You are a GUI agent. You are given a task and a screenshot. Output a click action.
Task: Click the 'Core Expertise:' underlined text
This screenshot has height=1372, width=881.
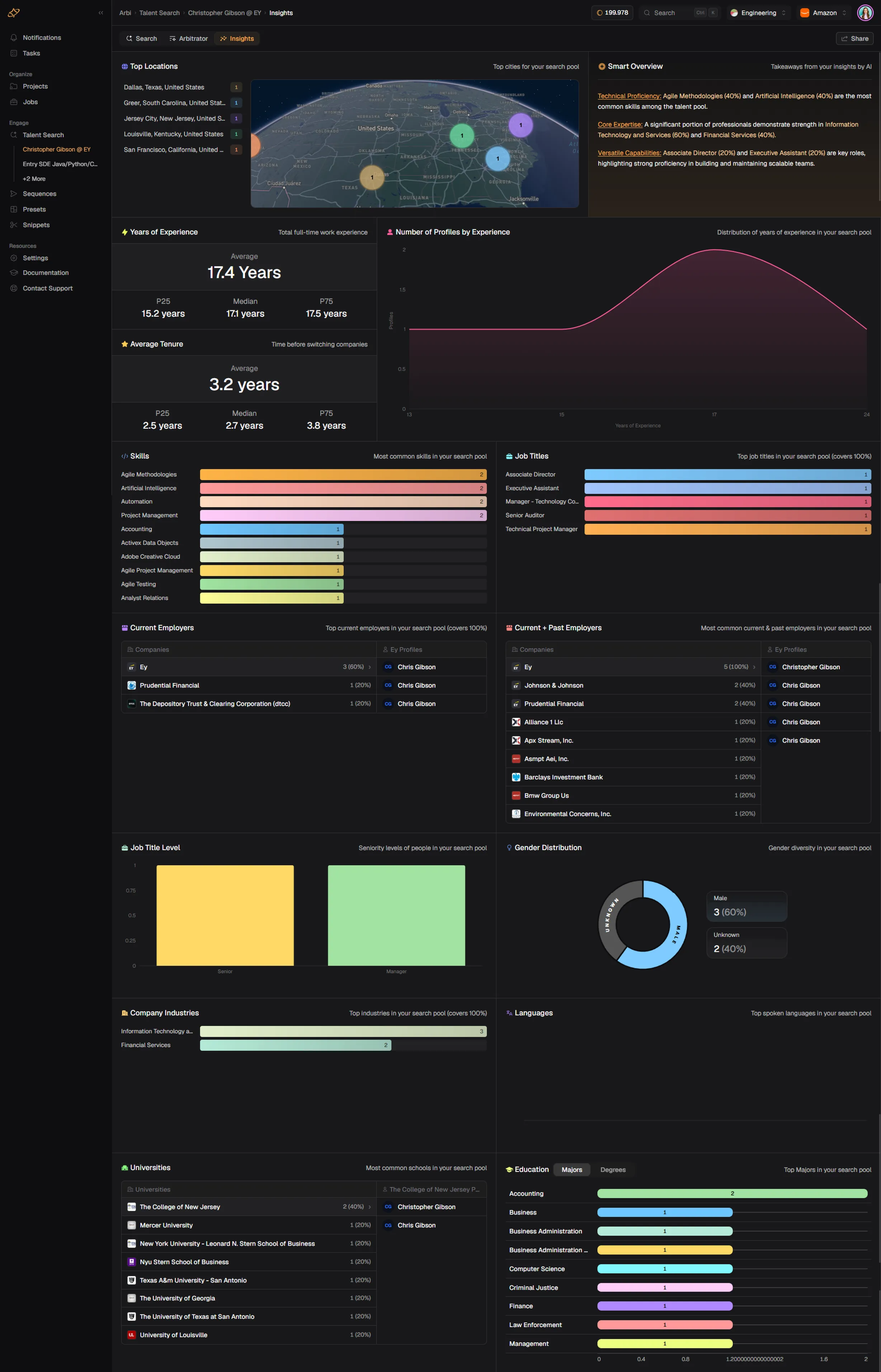[620, 125]
